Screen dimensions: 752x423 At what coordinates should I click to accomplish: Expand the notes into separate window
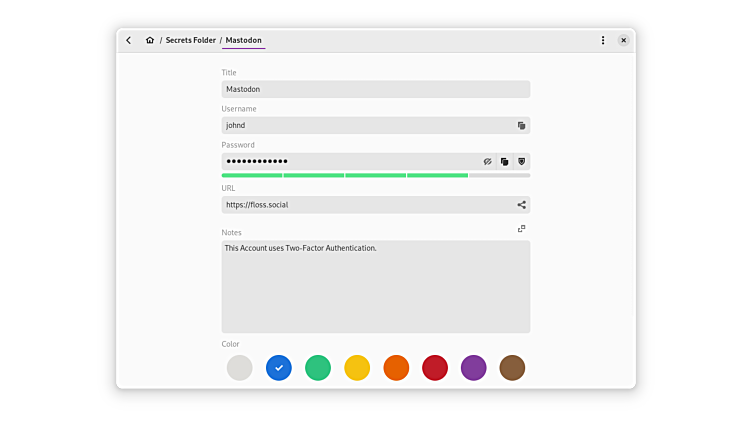(521, 229)
